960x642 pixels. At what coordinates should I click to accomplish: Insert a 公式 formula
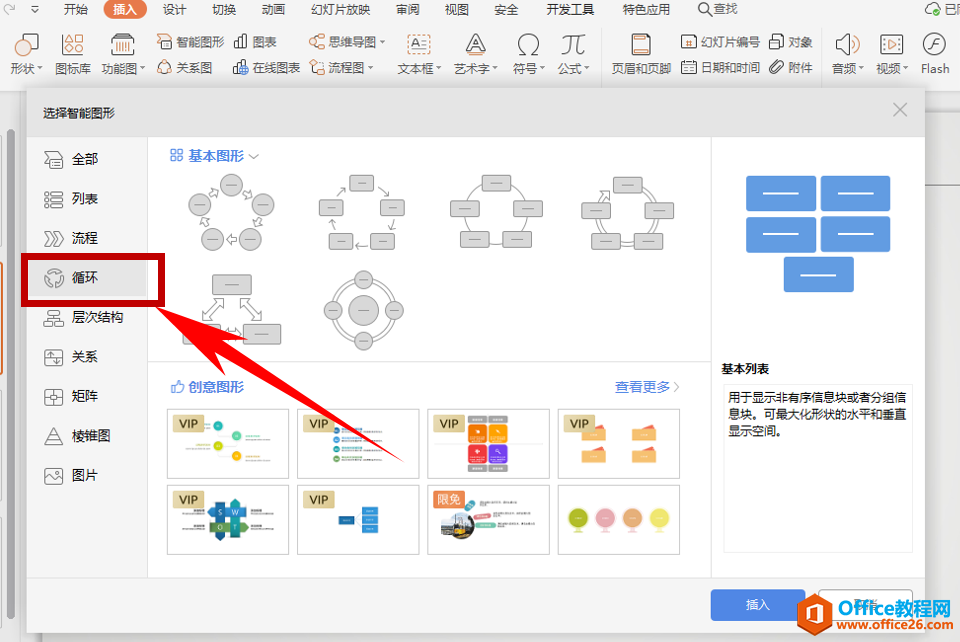point(573,54)
